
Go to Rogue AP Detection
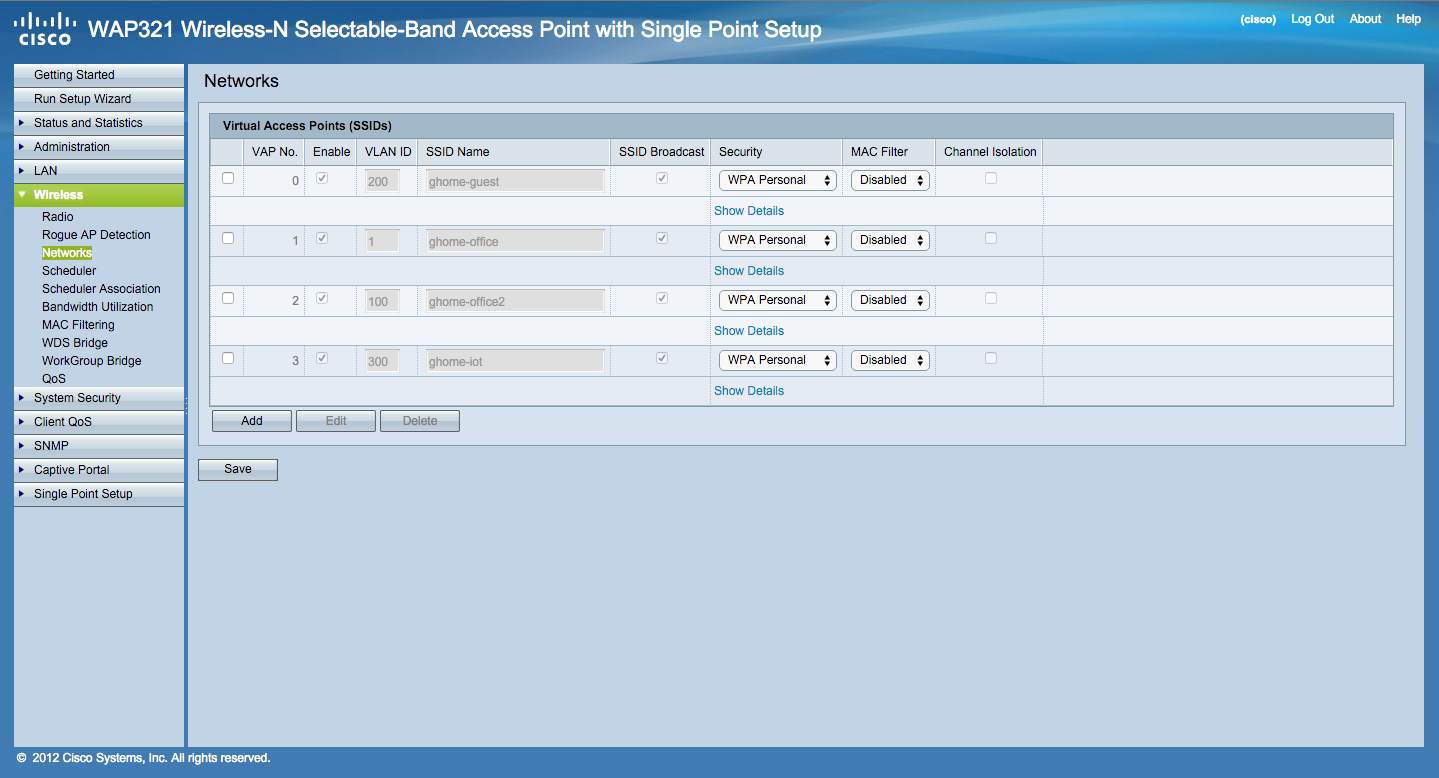click(x=96, y=235)
